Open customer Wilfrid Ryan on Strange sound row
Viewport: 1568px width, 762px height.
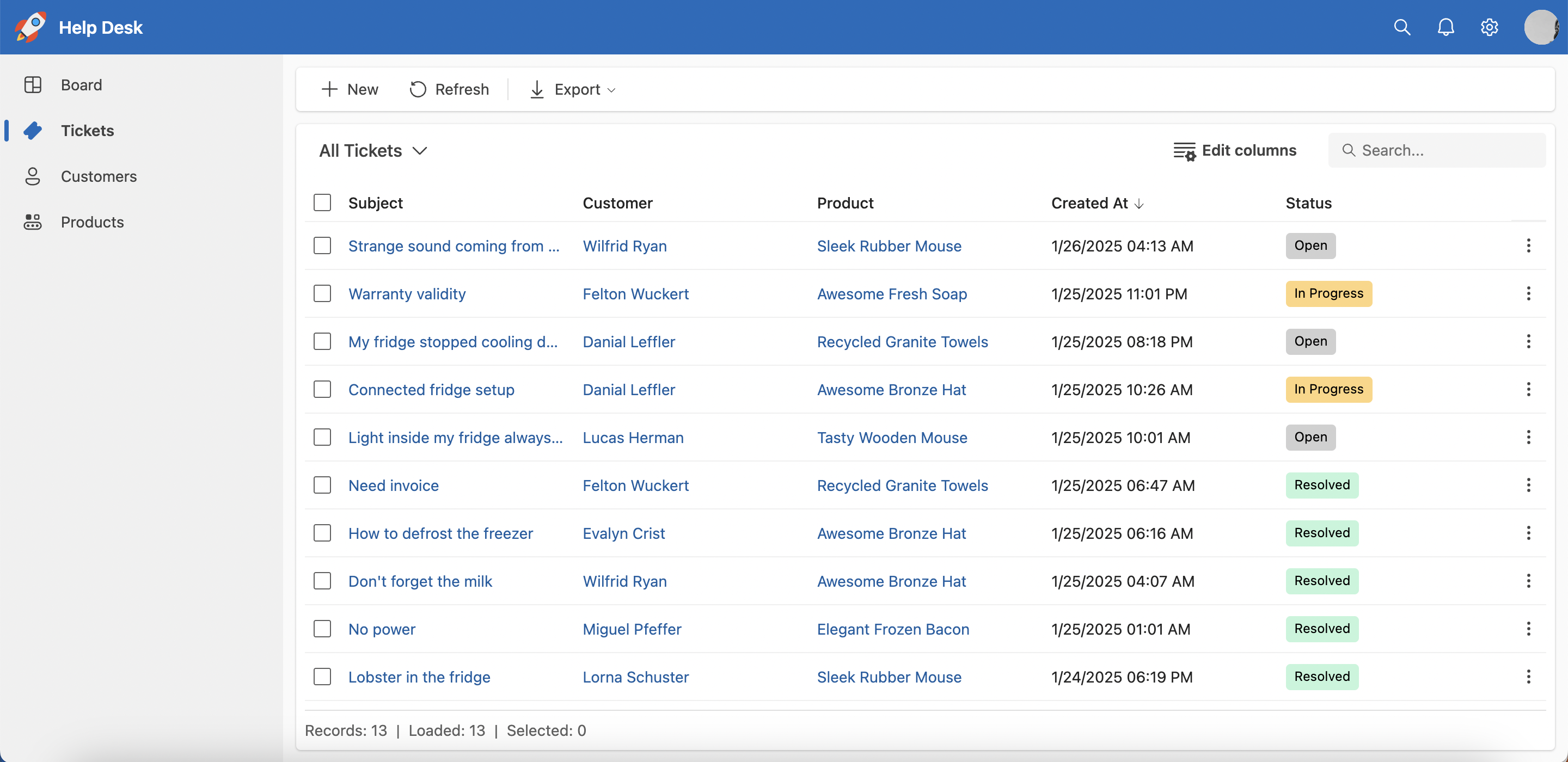click(624, 246)
